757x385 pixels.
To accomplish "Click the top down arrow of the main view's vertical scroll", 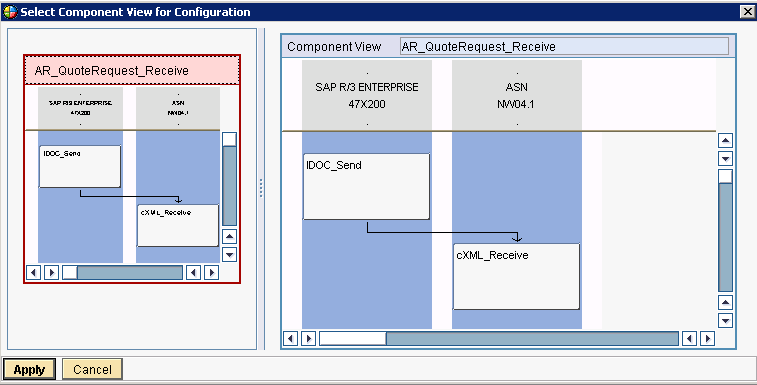I will (x=725, y=158).
